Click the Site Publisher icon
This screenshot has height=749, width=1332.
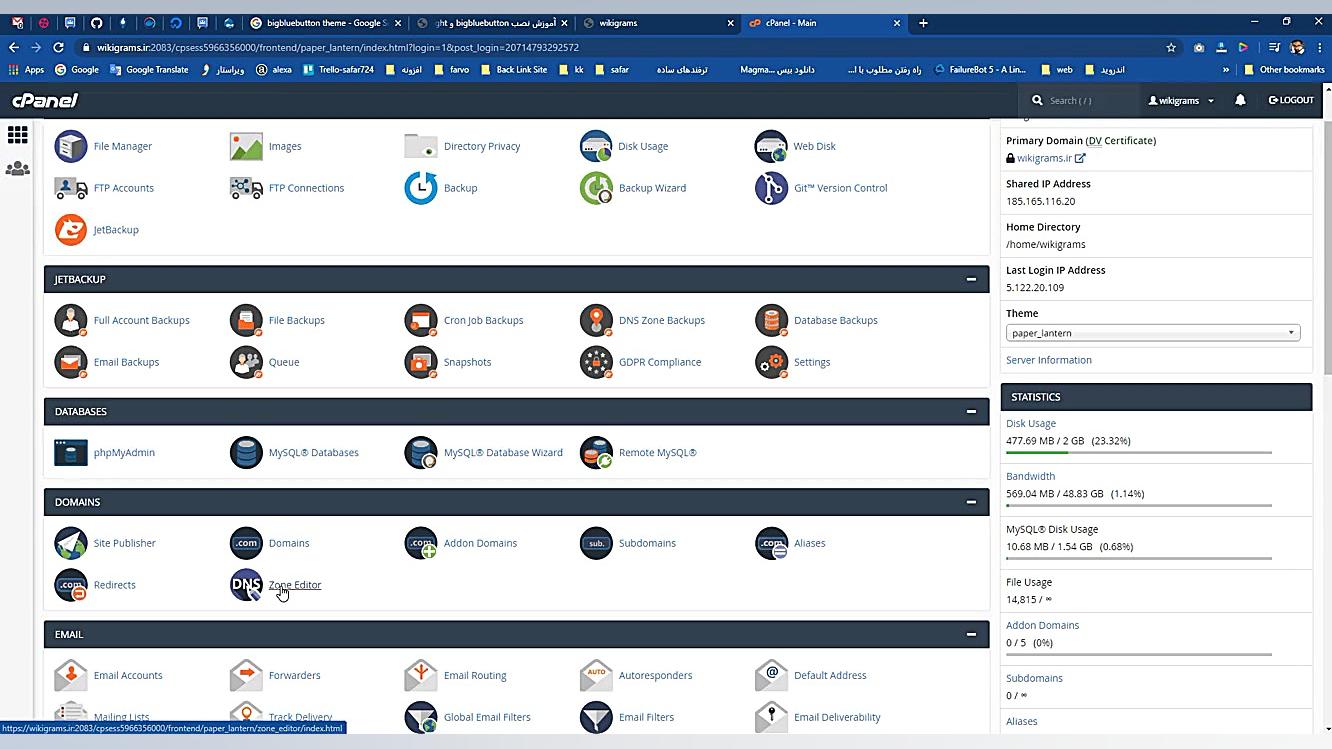click(71, 543)
